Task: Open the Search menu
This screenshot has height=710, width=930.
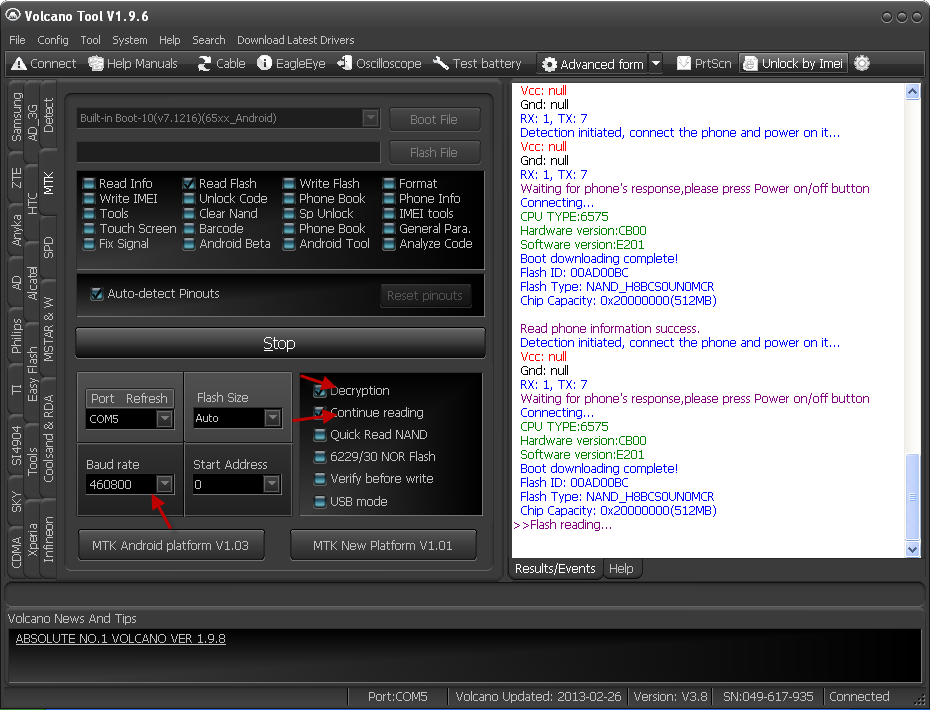Action: pos(209,40)
